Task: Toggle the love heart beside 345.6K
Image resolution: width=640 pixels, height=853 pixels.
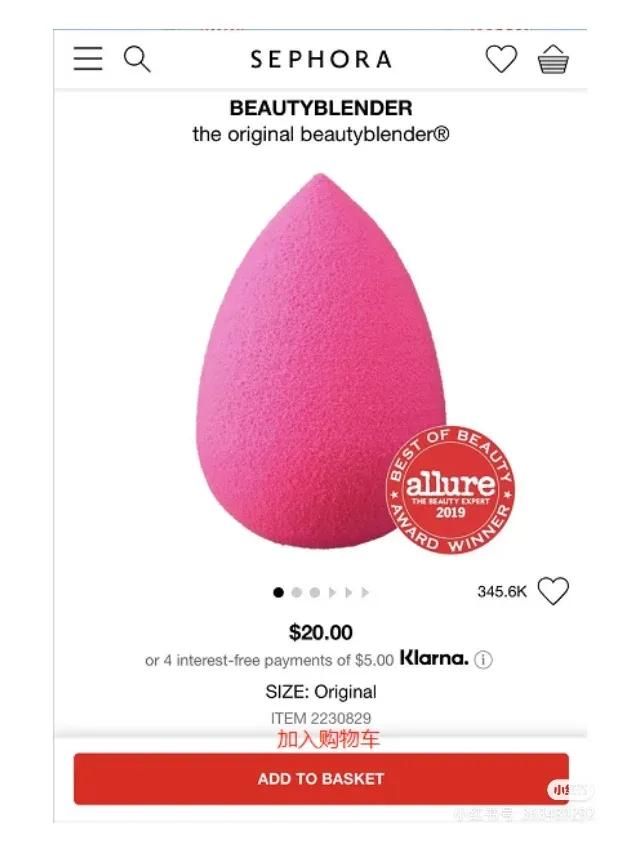Action: tap(553, 591)
